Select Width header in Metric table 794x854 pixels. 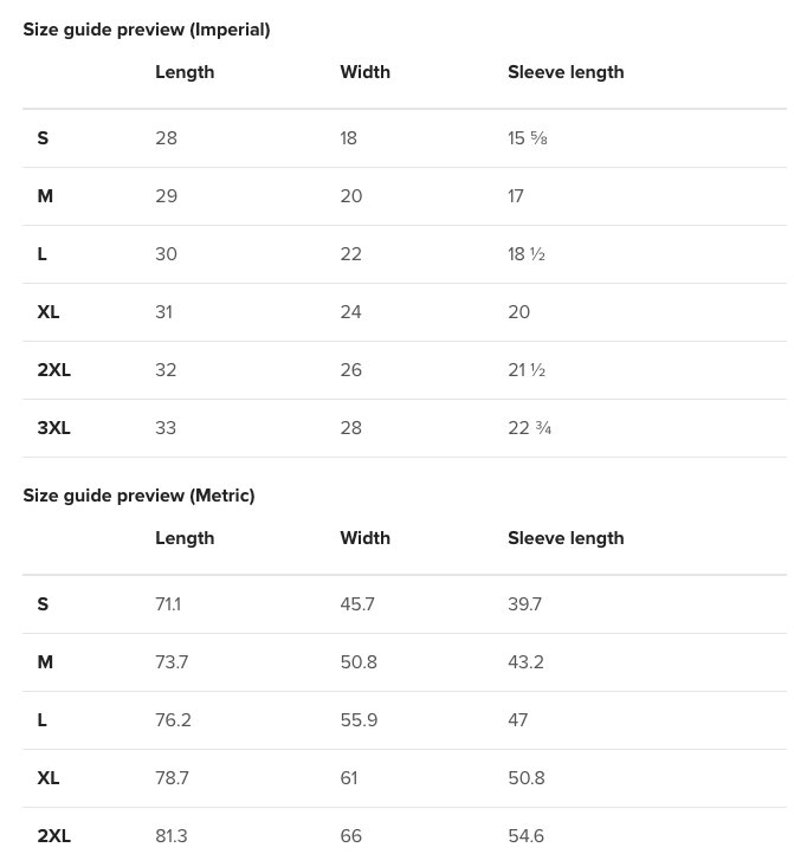click(x=365, y=538)
